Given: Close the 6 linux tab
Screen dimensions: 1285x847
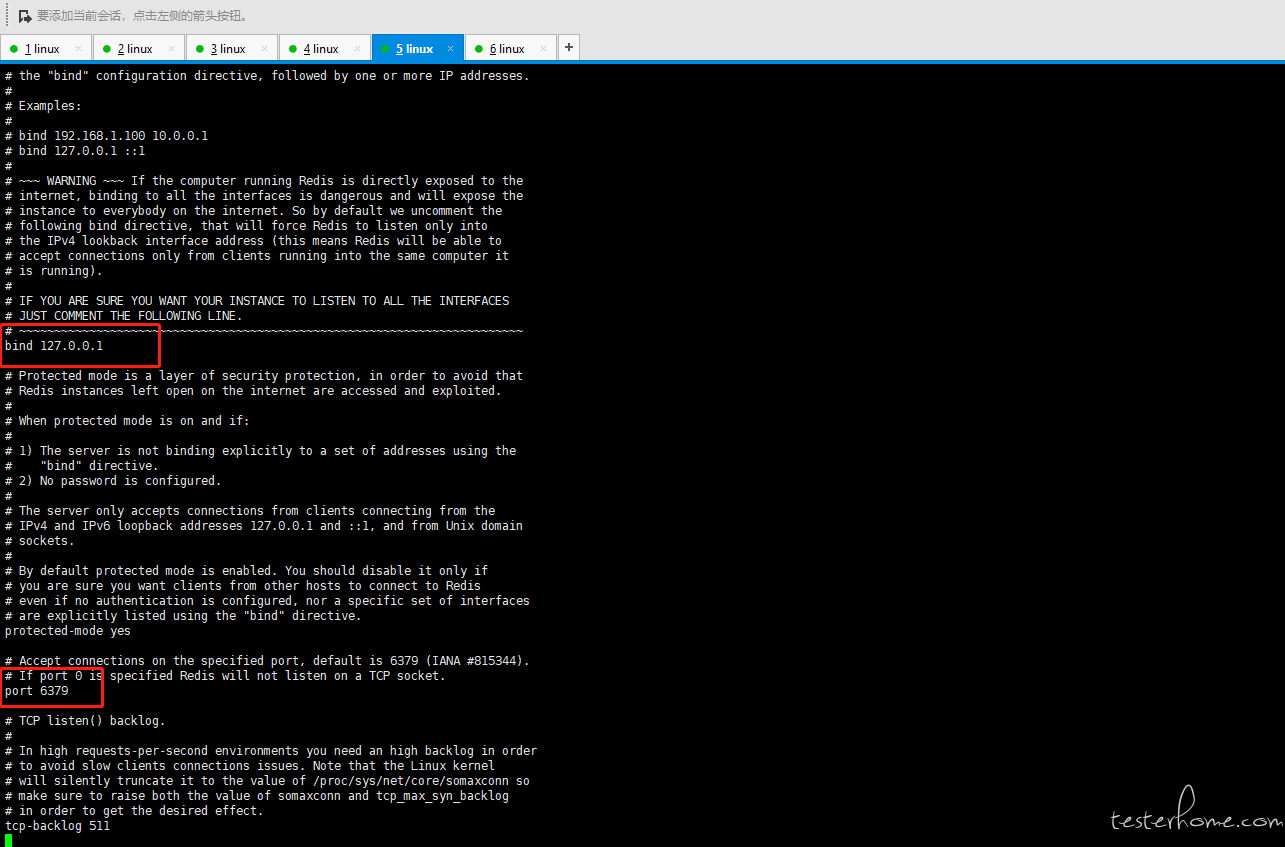Looking at the screenshot, I should point(543,48).
